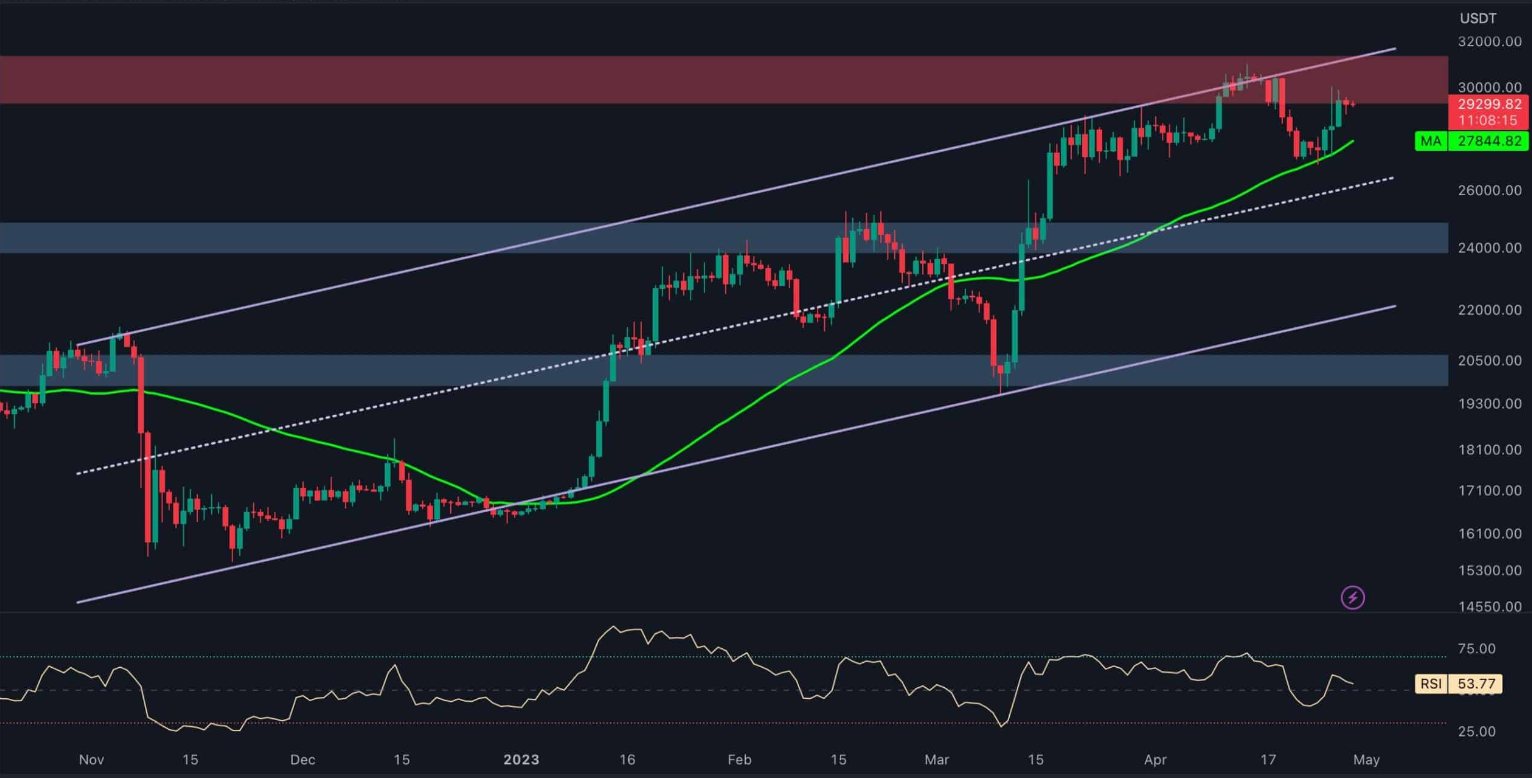Click the 30000.00 price axis label
The height and width of the screenshot is (778, 1532).
[x=1489, y=87]
